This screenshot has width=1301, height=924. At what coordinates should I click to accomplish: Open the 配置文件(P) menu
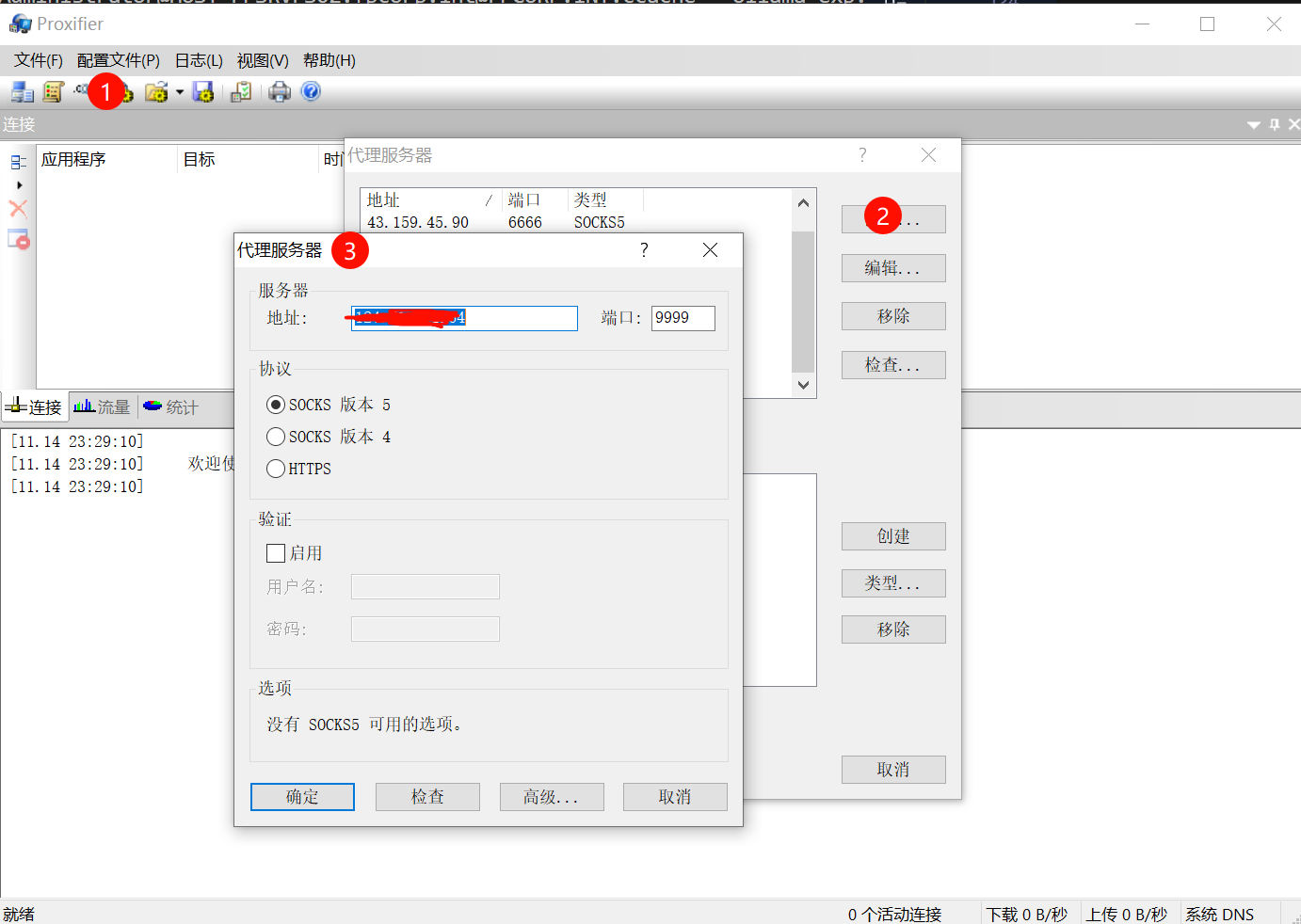pyautogui.click(x=118, y=59)
